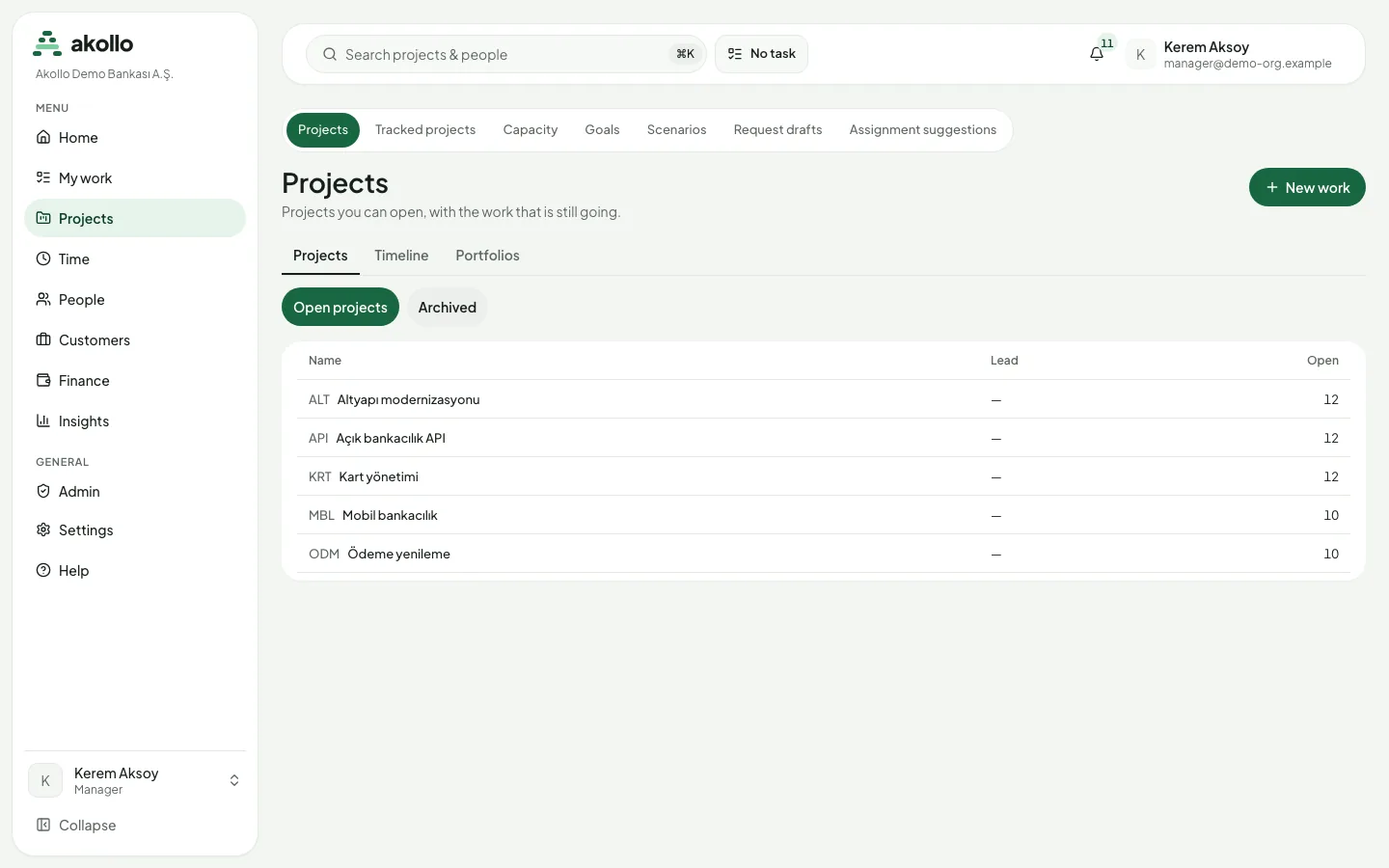Click the People icon in sidebar
Screen dimensions: 1389x868
43,299
